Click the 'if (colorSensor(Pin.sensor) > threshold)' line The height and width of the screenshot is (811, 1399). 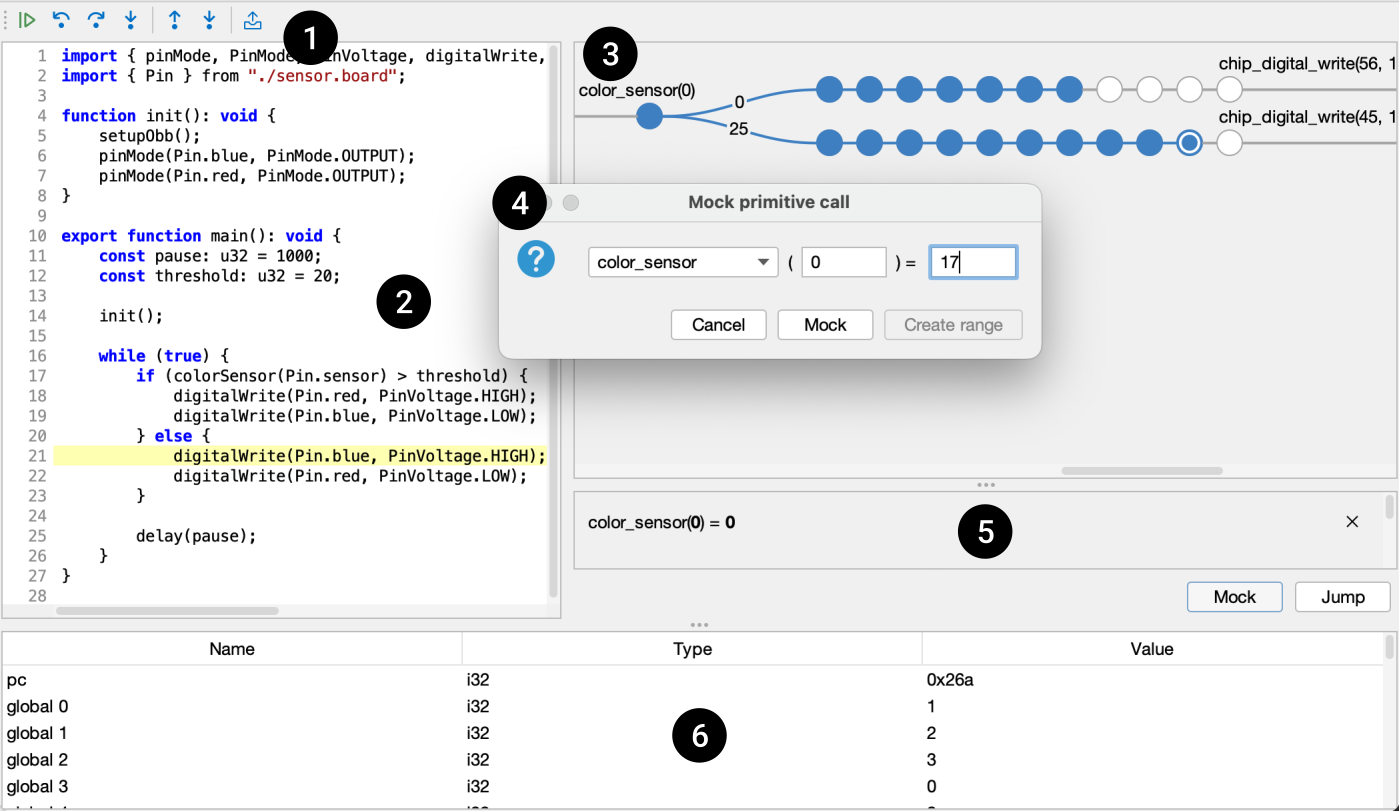(x=331, y=376)
